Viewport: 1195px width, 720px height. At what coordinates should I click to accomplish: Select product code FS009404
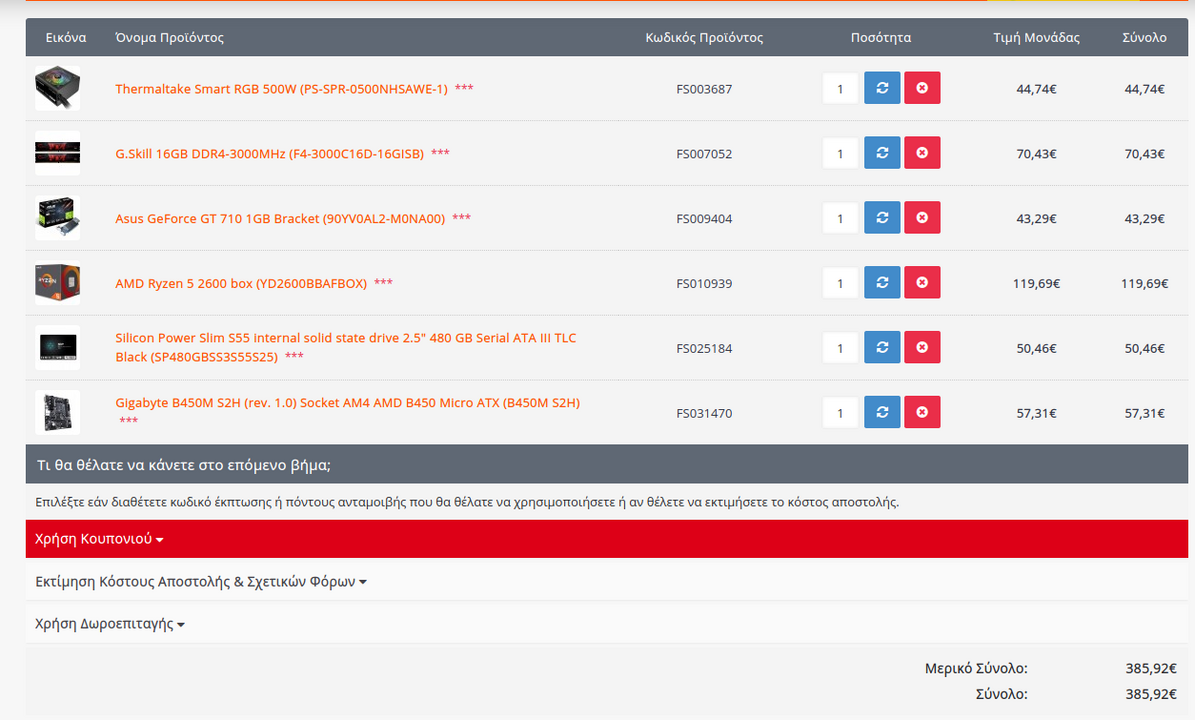point(704,219)
